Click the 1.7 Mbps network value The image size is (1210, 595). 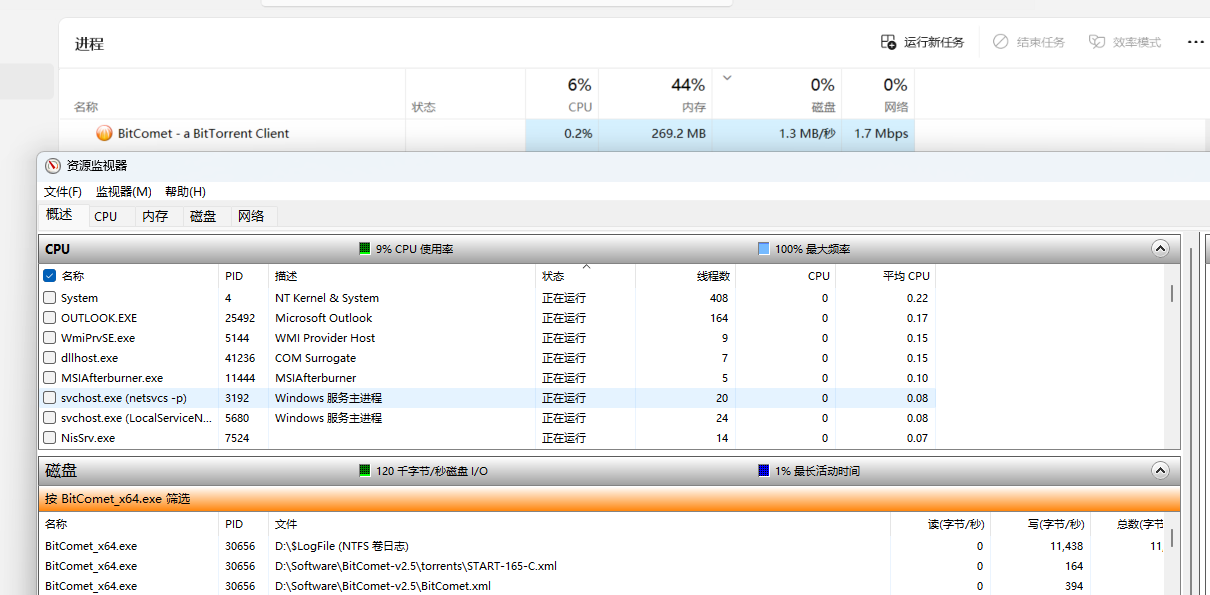(881, 133)
